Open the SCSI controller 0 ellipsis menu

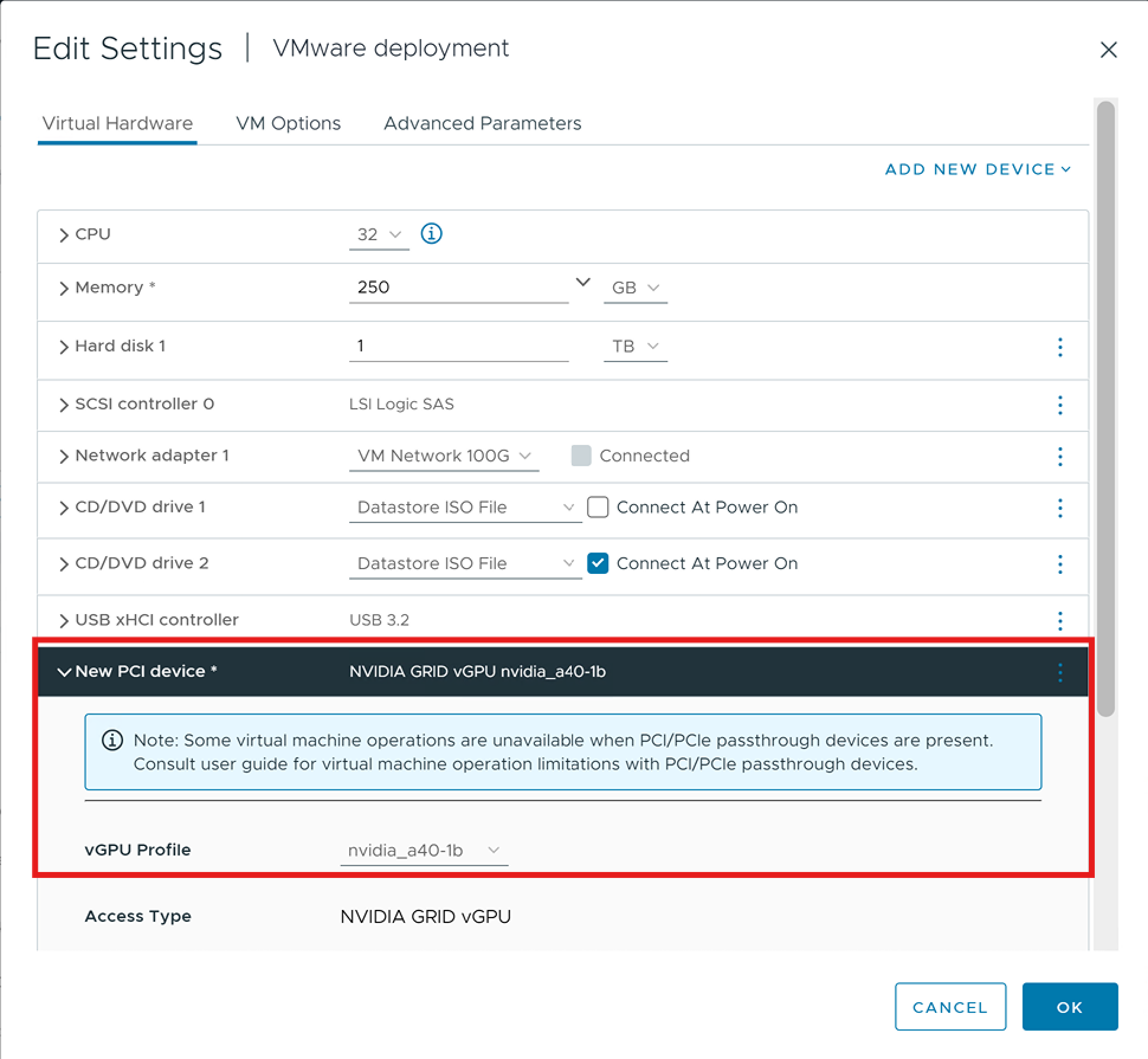[x=1059, y=405]
